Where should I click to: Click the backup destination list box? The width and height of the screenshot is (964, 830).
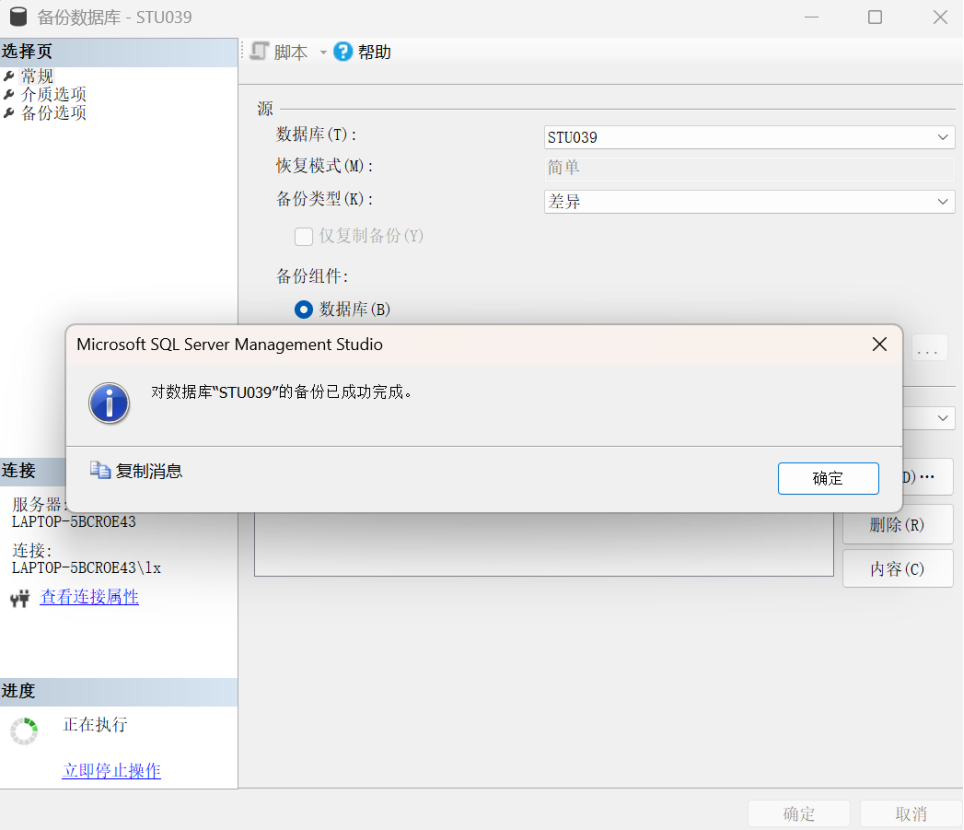click(544, 544)
